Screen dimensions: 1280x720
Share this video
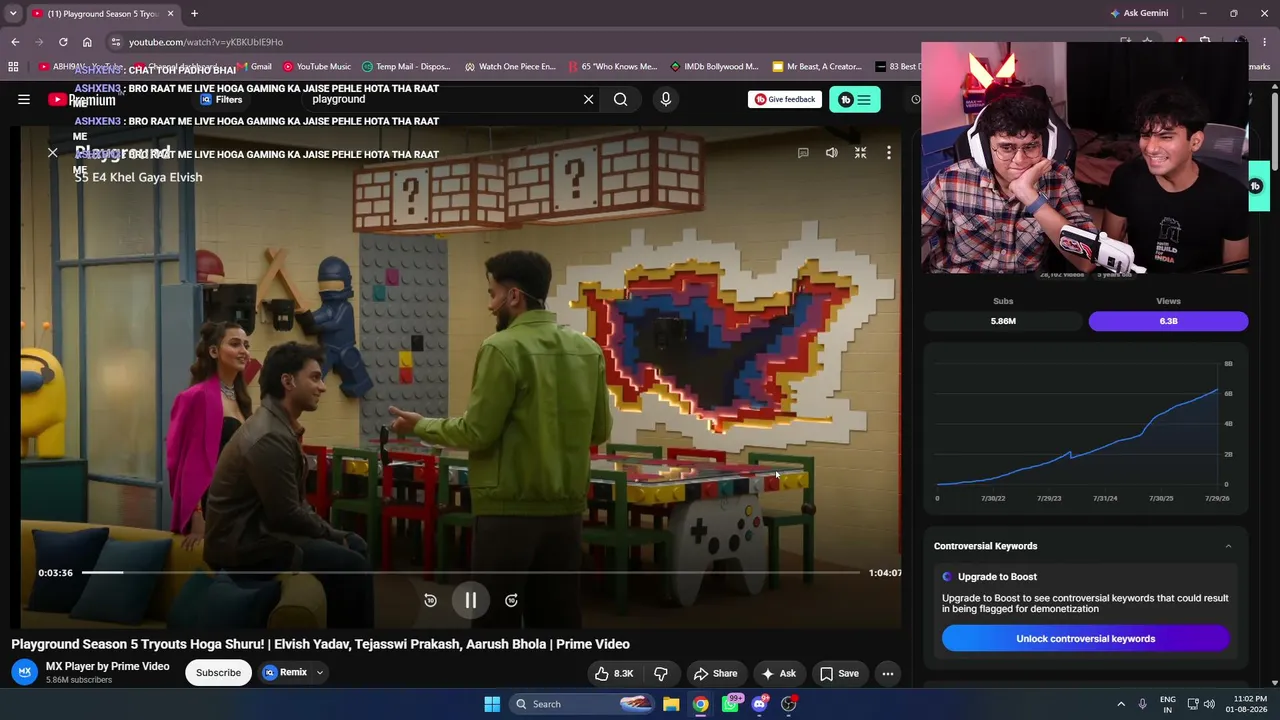coord(715,673)
